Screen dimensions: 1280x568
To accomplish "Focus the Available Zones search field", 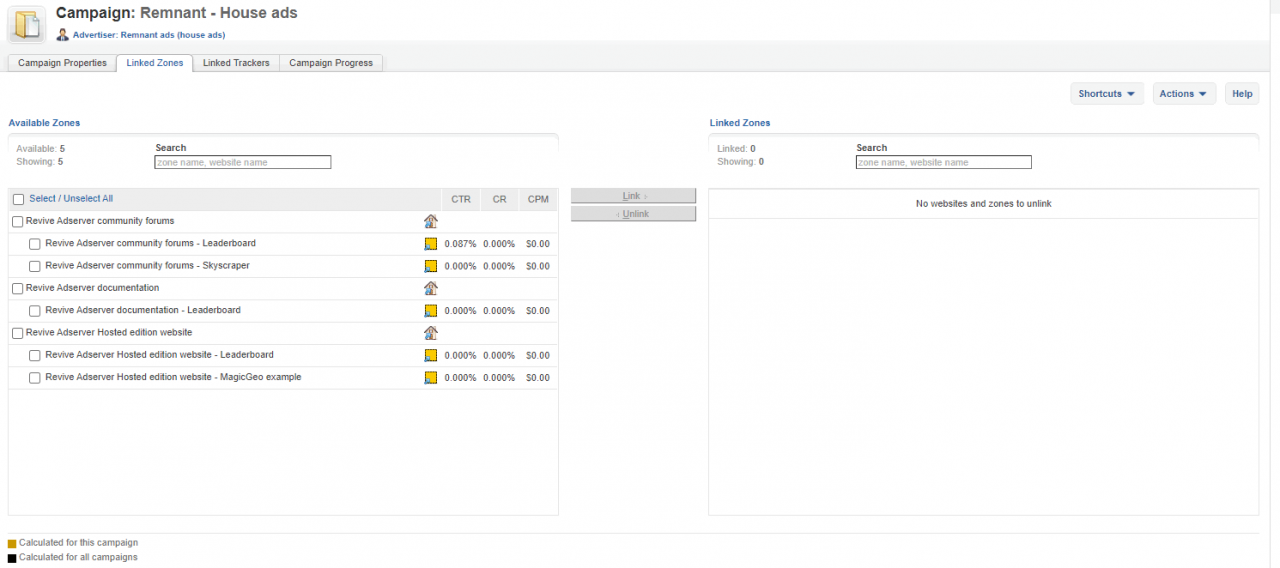I will click(243, 162).
